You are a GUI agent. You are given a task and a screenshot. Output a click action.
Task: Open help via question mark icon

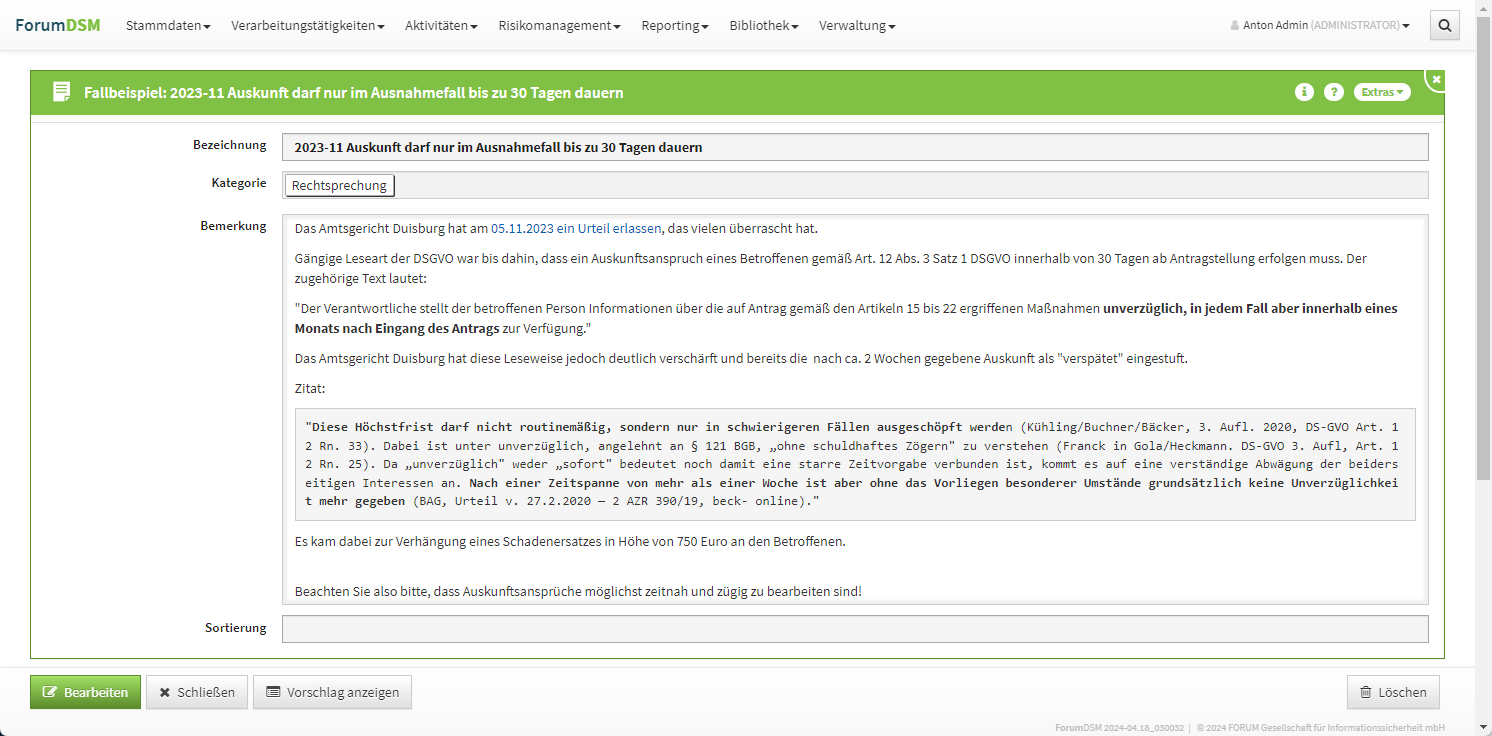click(1333, 92)
